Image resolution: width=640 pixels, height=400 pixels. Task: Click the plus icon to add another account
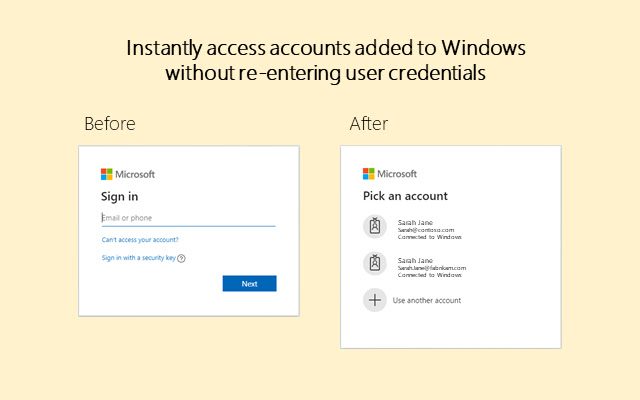coord(375,300)
